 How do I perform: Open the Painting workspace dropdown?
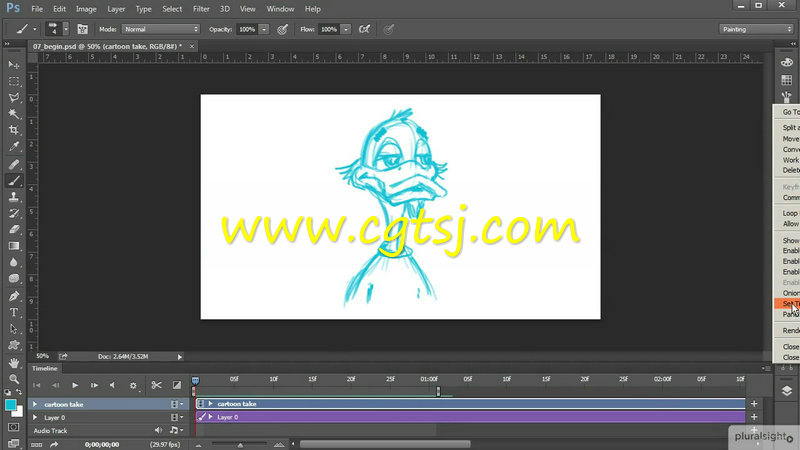(756, 29)
